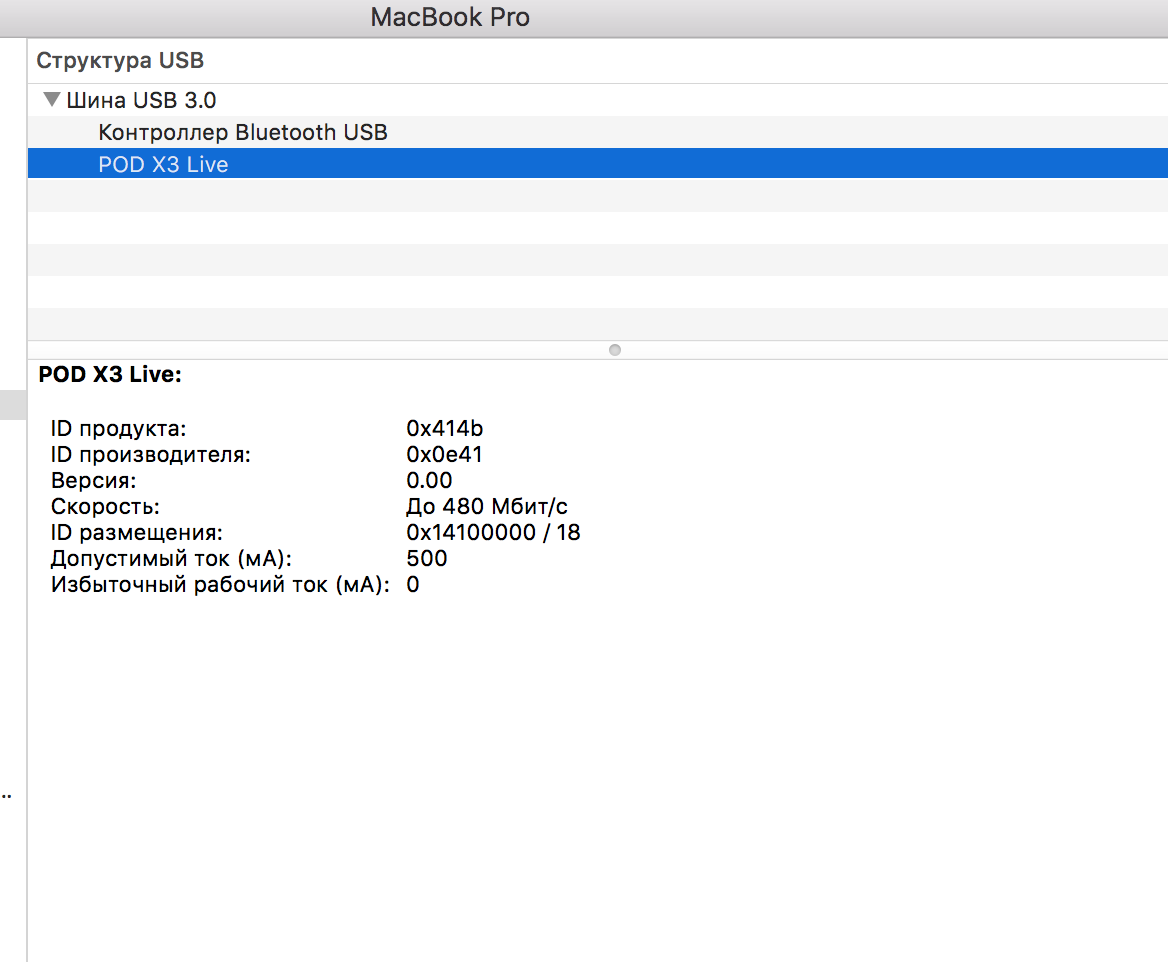This screenshot has width=1168, height=962.
Task: Click the pane divider handle dot
Action: (x=615, y=350)
